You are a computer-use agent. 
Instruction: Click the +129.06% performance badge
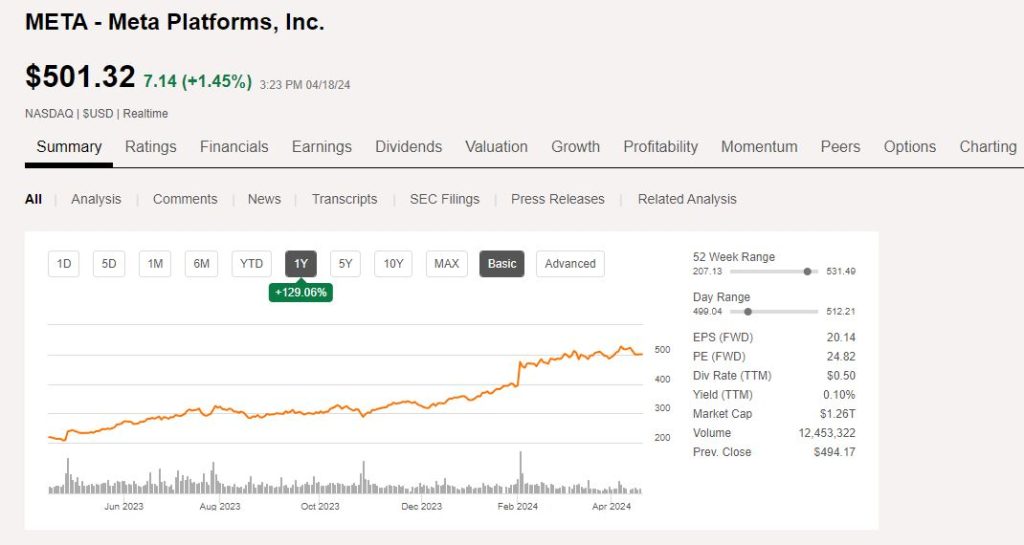[300, 292]
